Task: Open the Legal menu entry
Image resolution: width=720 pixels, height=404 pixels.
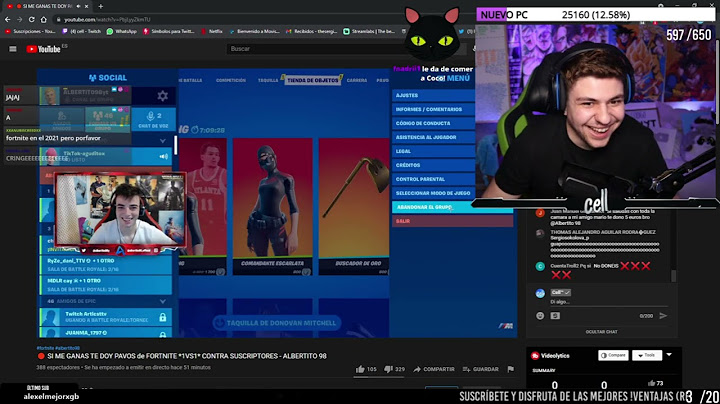Action: pyautogui.click(x=433, y=151)
